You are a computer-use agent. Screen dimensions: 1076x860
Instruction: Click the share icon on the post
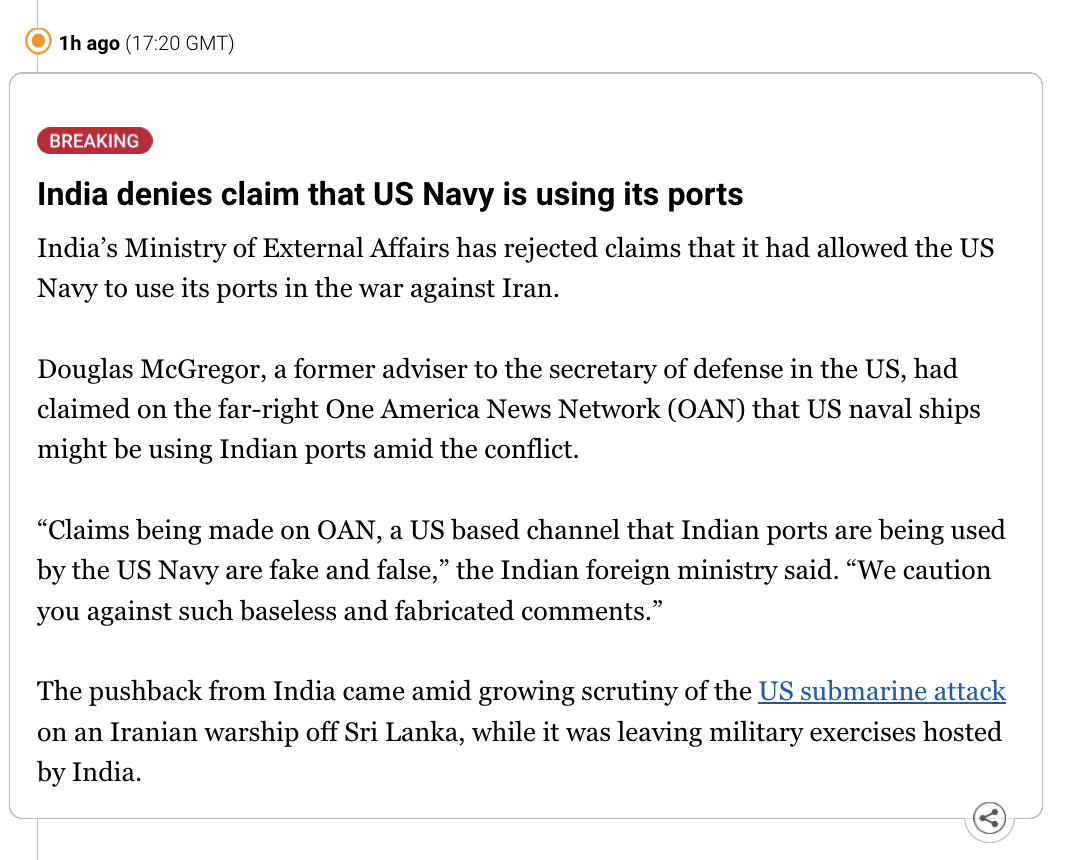coord(989,817)
